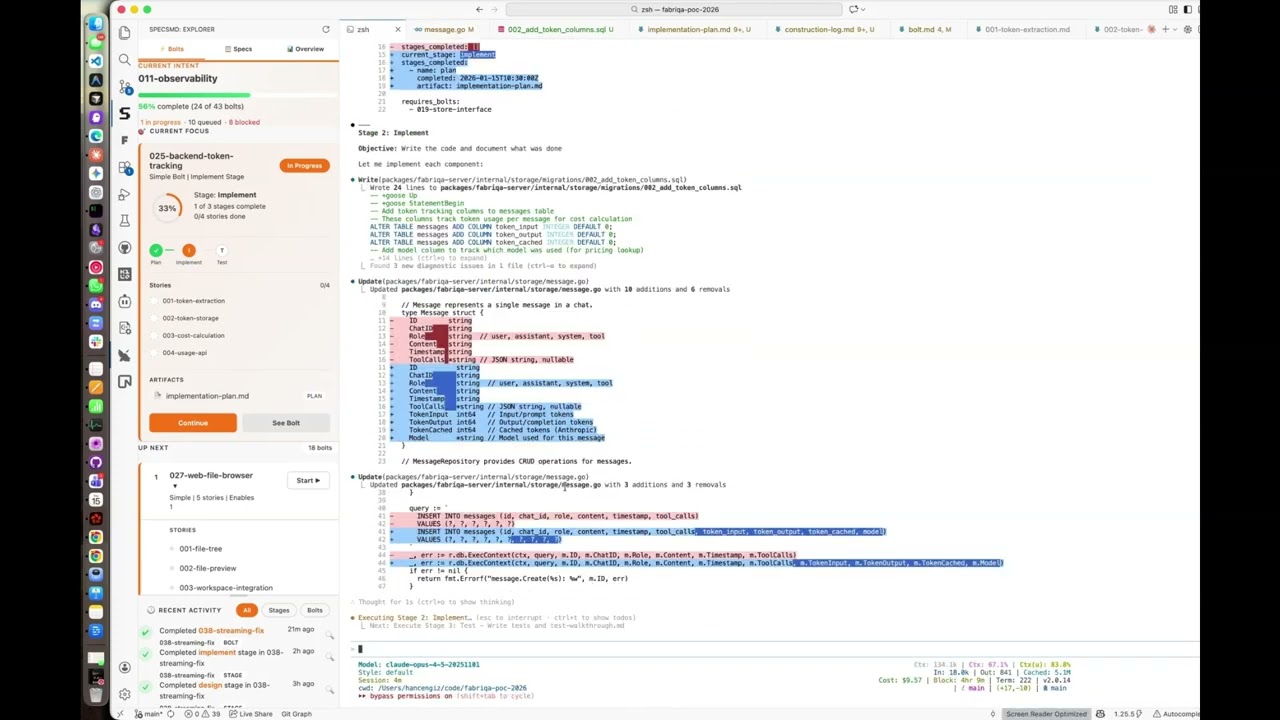Select the Plan stage completed circle
This screenshot has height=720, width=1280.
pyautogui.click(x=156, y=251)
